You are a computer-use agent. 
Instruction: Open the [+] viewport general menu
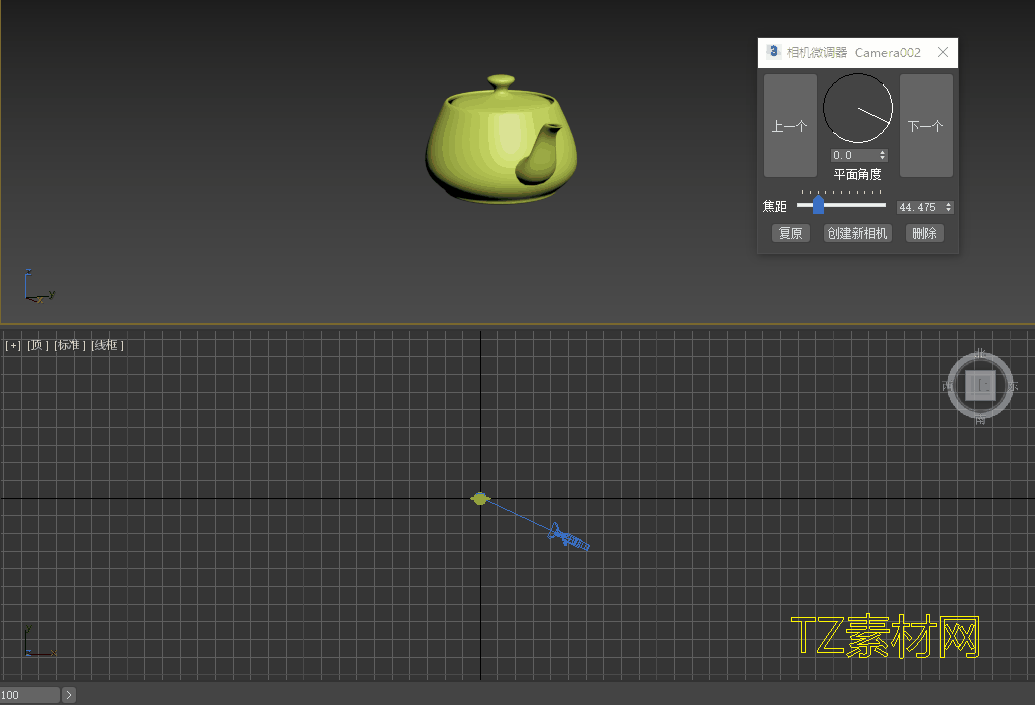point(13,345)
